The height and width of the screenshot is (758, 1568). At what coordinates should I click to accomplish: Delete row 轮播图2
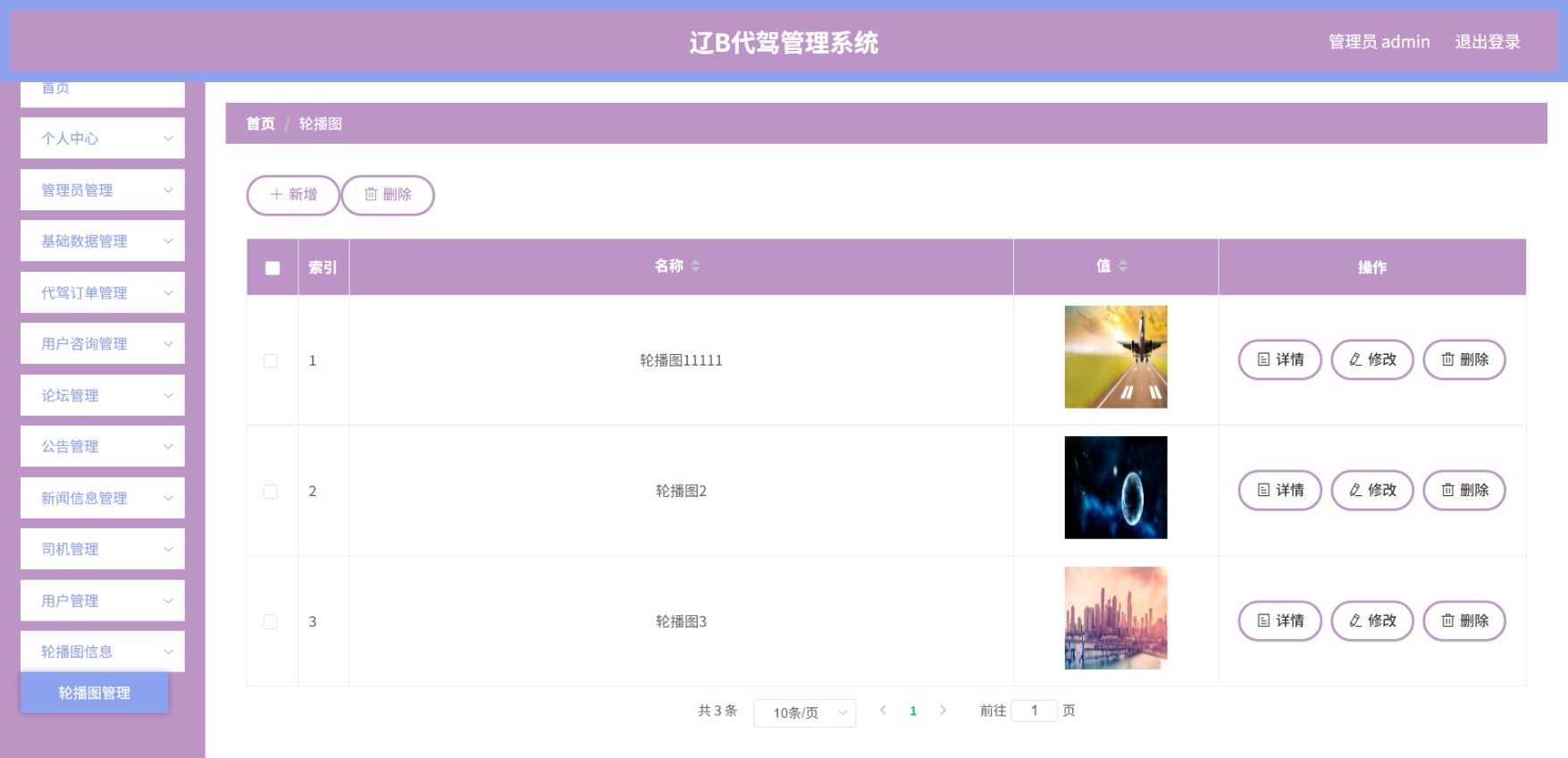tap(1464, 490)
